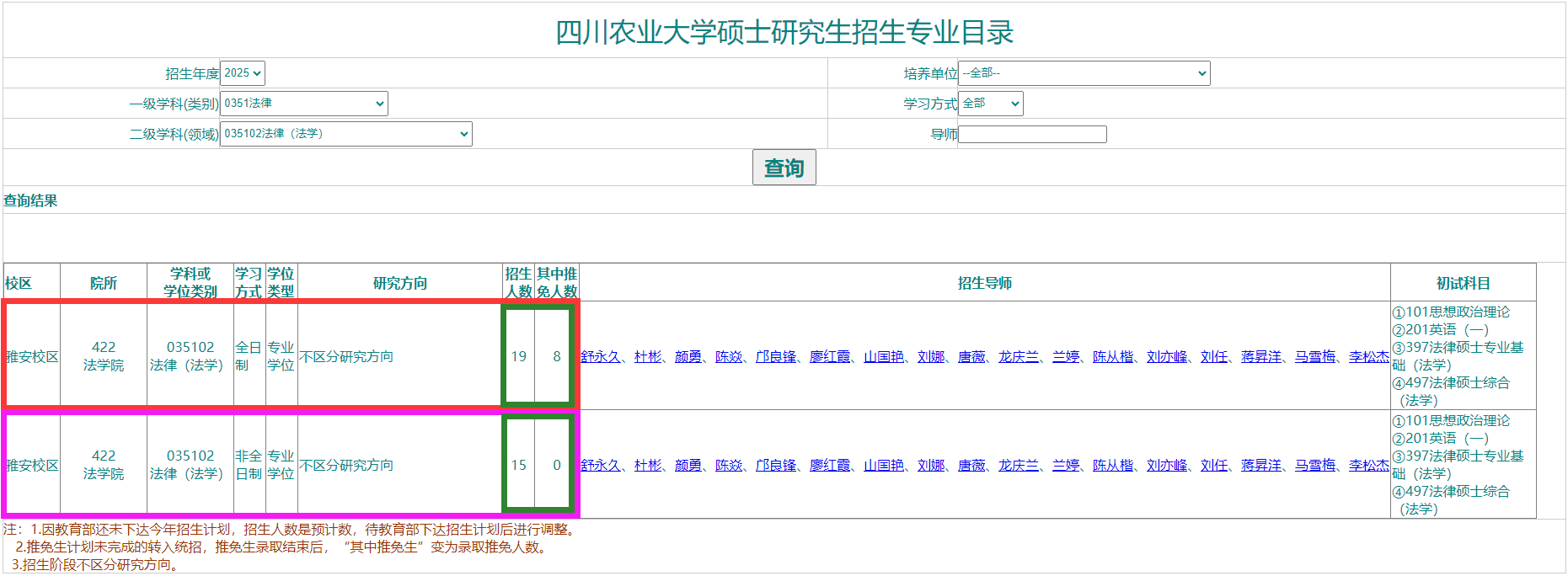Open advisor 刘任 in the 非全日制 row
Image resolution: width=1568 pixels, height=576 pixels.
[1214, 466]
